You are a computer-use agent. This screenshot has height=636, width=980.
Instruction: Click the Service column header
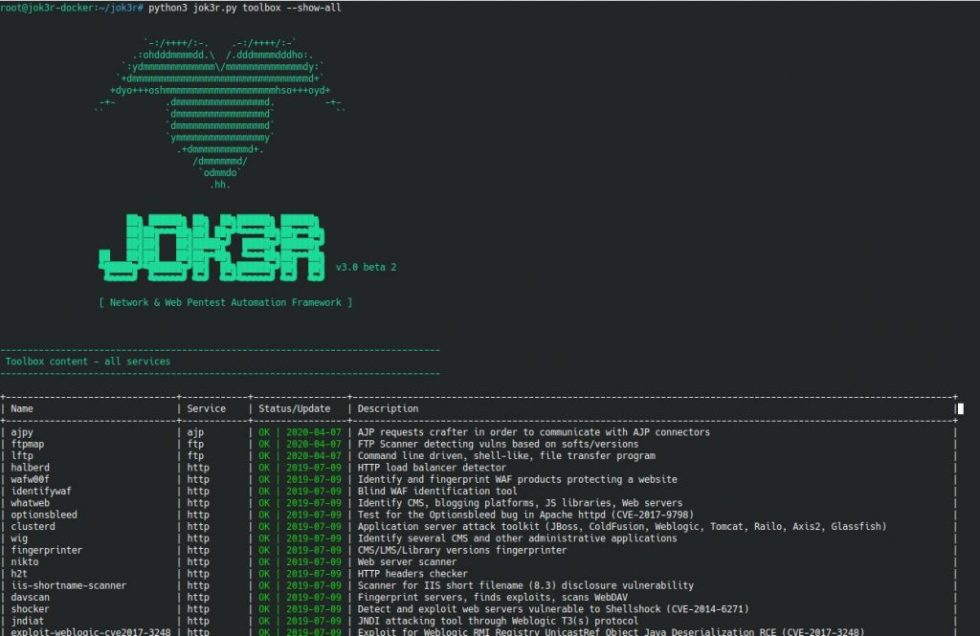pyautogui.click(x=206, y=408)
